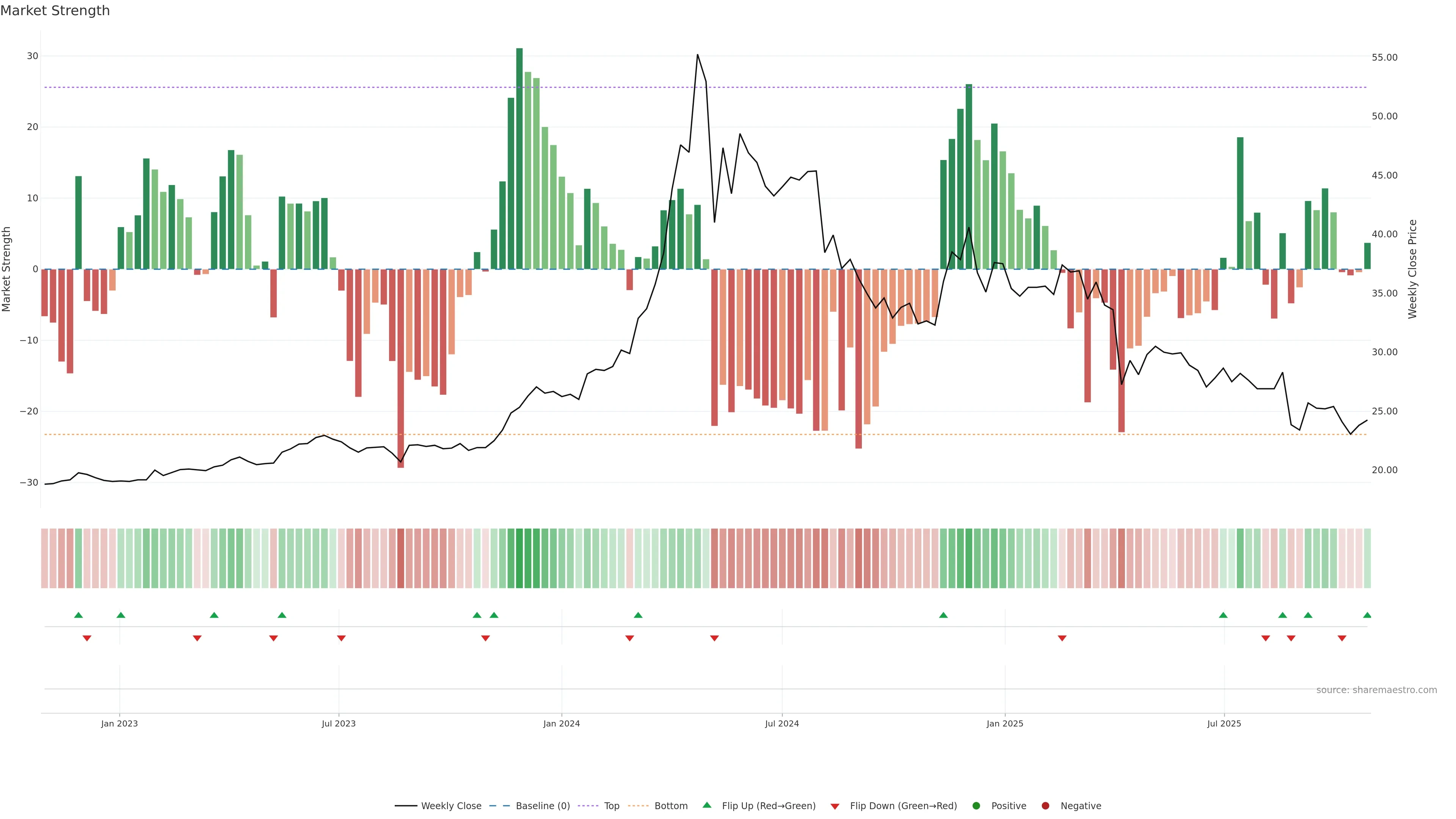This screenshot has height=819, width=1456.
Task: Click the Market Strength chart title
Action: coord(55,11)
